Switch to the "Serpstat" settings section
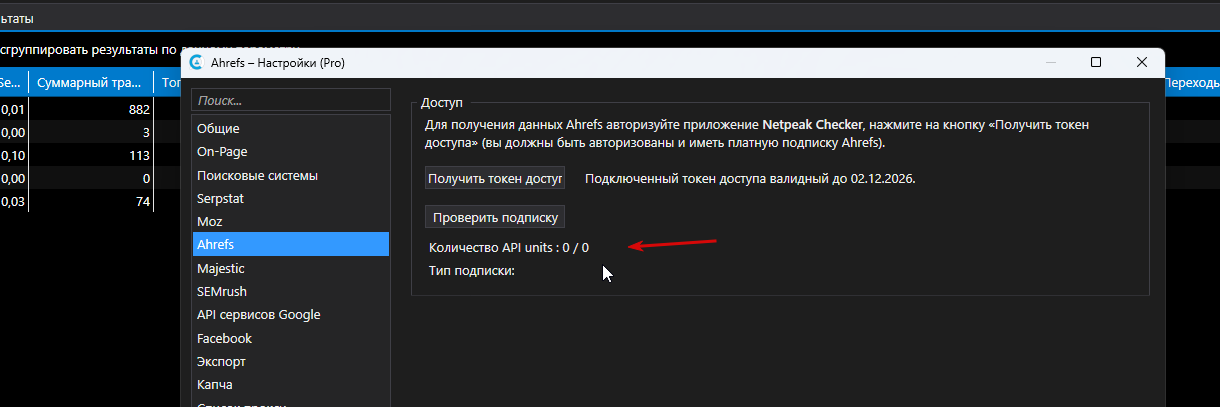The width and height of the screenshot is (1220, 407). [291, 199]
